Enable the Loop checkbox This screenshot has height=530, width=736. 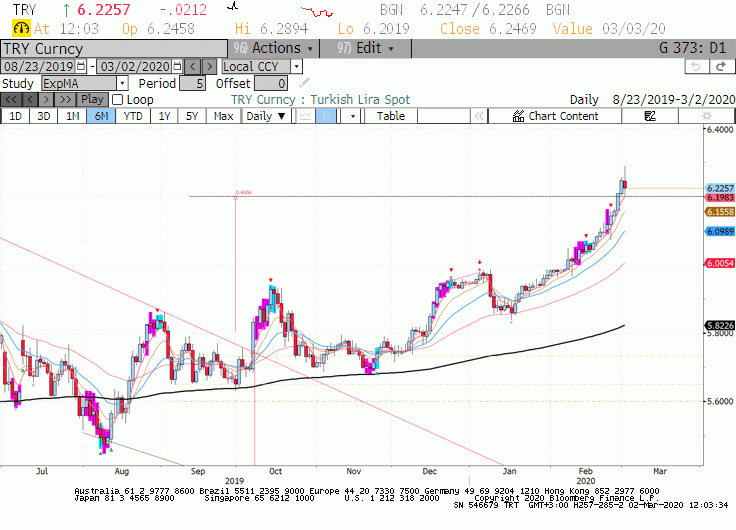pyautogui.click(x=118, y=100)
